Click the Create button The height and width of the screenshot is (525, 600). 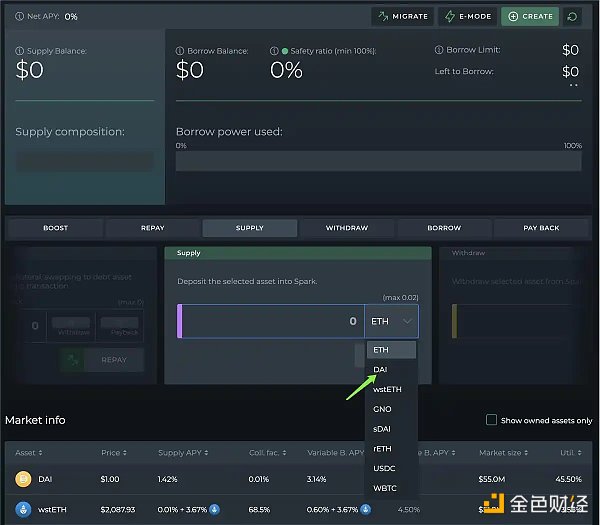coord(530,16)
